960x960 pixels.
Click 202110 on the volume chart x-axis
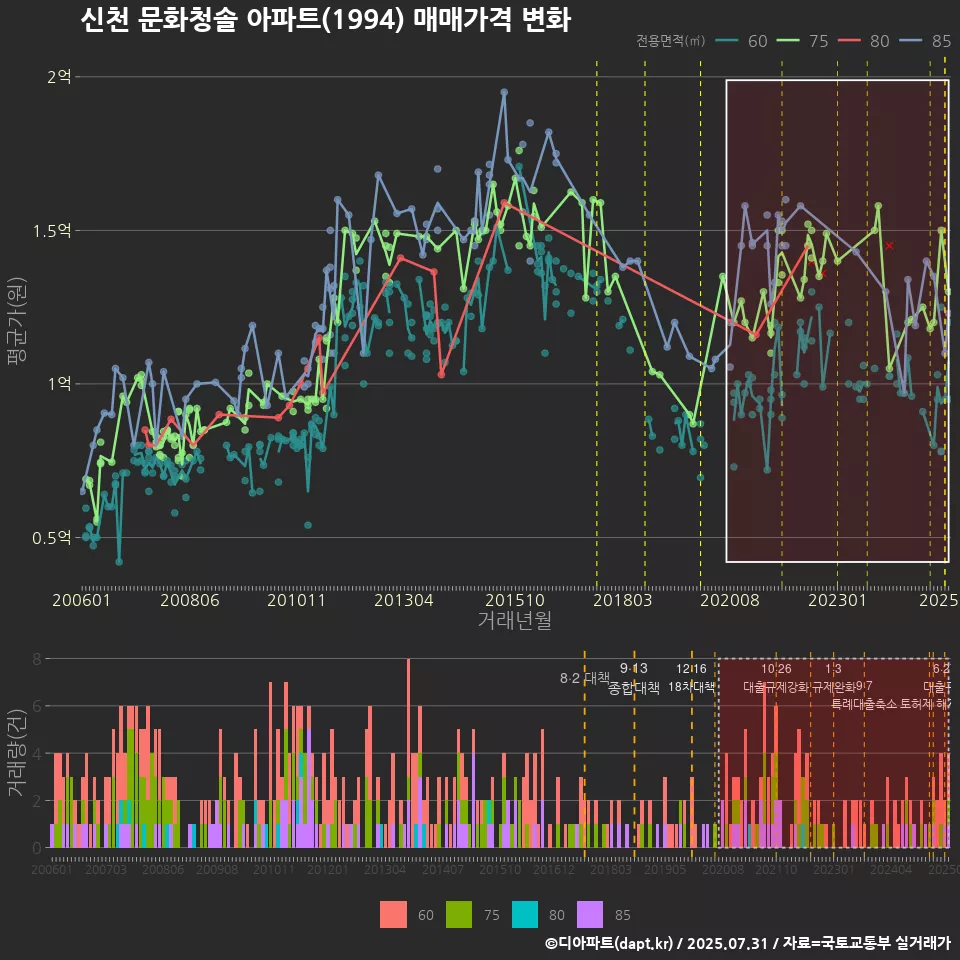(x=776, y=869)
